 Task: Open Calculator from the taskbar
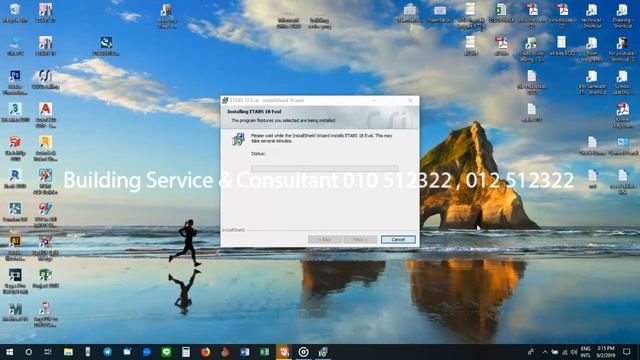[186, 352]
